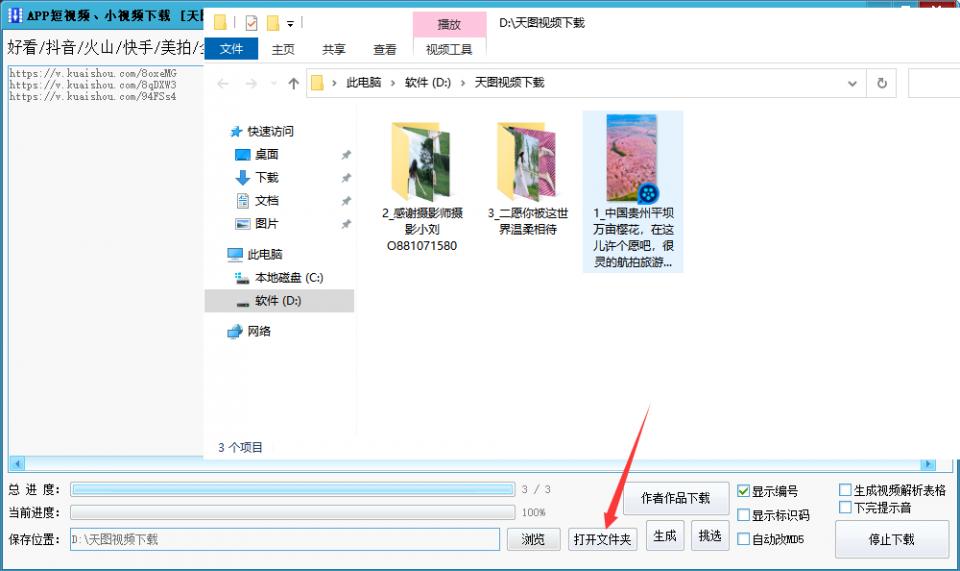Click the back navigation arrow in Explorer
Viewport: 960px width, 571px height.
223,83
